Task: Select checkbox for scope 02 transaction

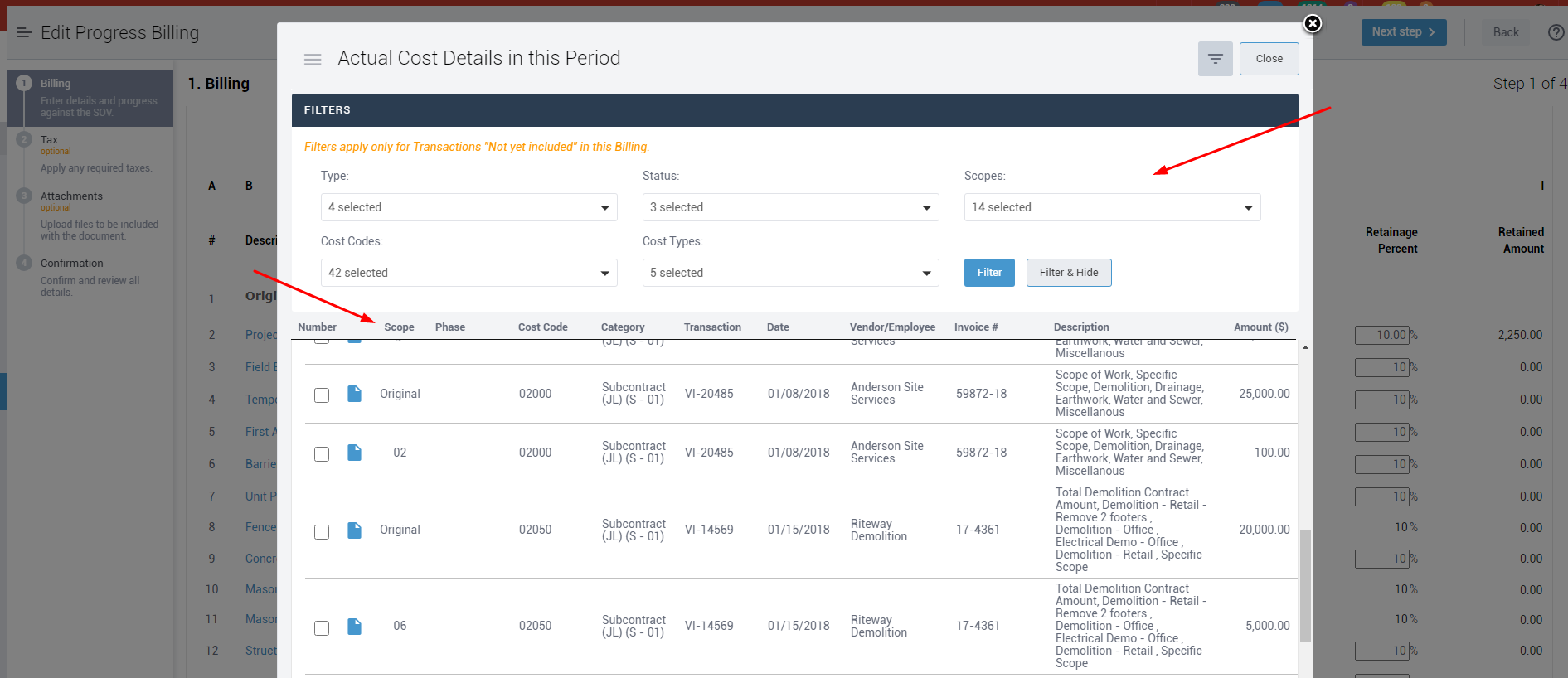Action: pos(322,454)
